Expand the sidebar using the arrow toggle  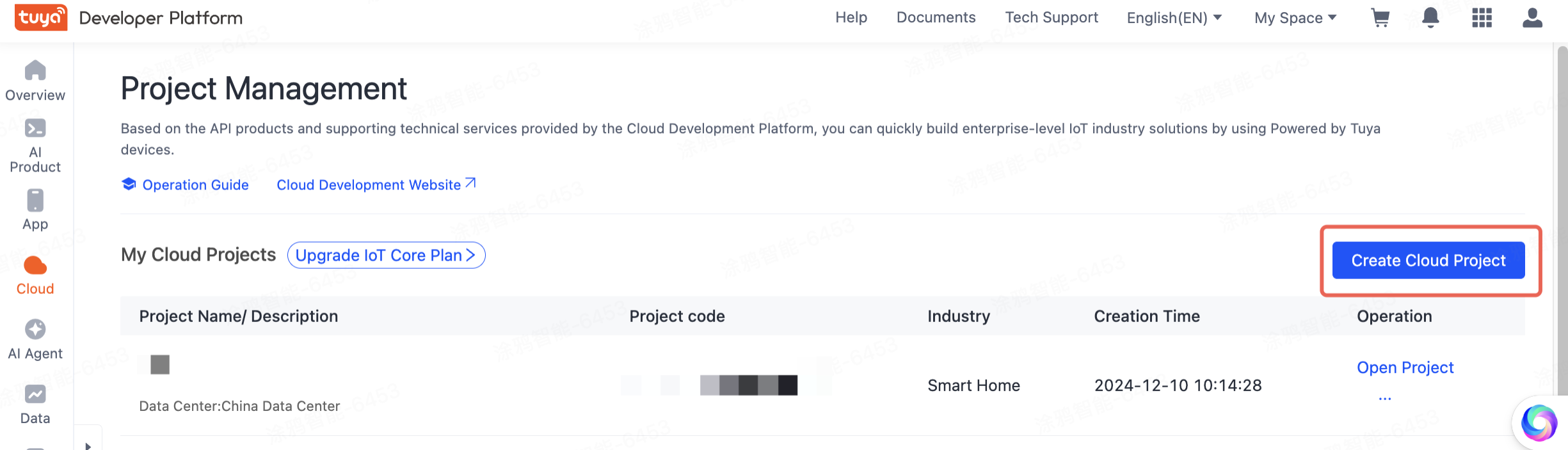tap(88, 444)
